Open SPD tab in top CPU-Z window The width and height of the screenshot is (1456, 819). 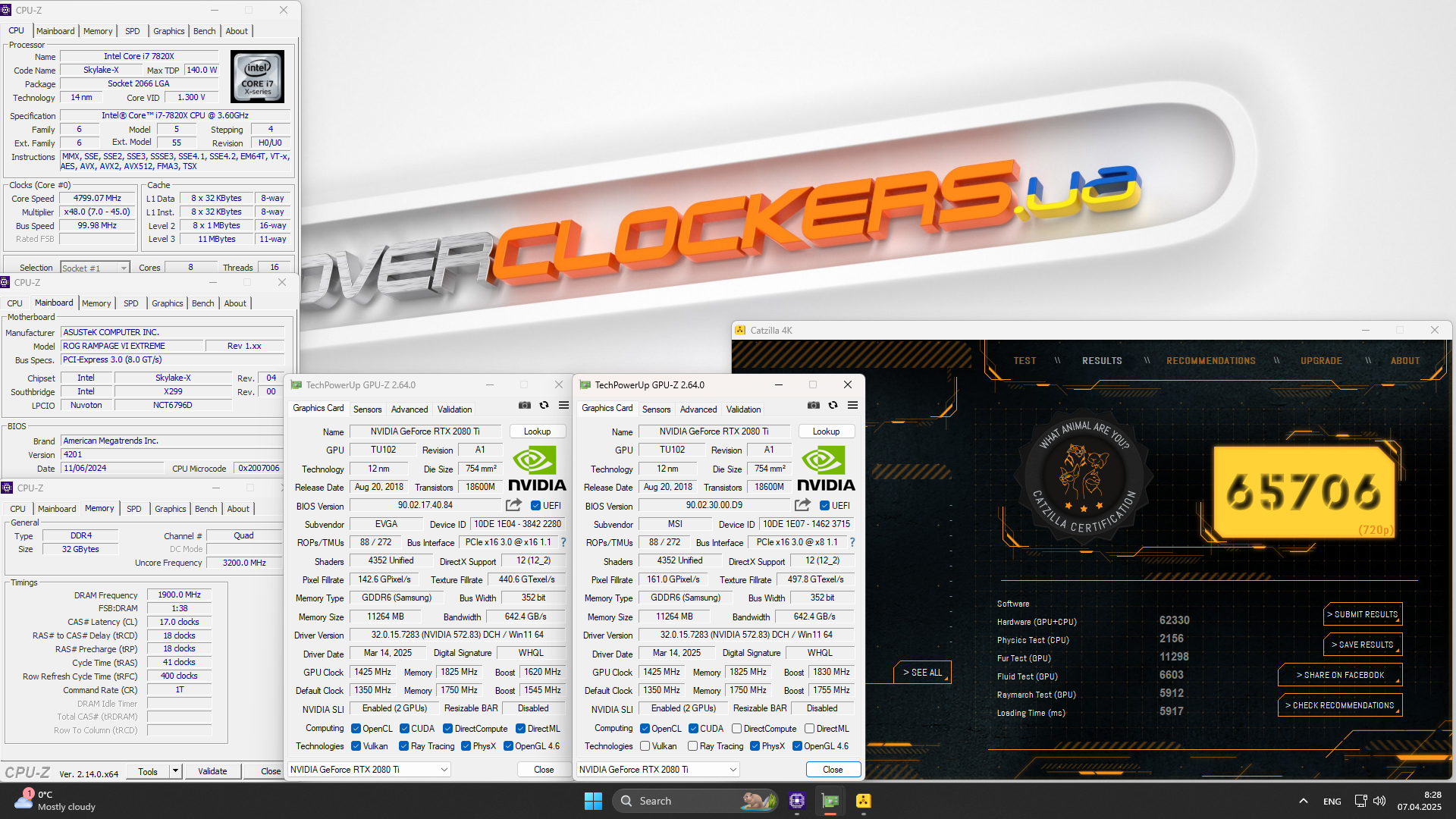point(132,31)
